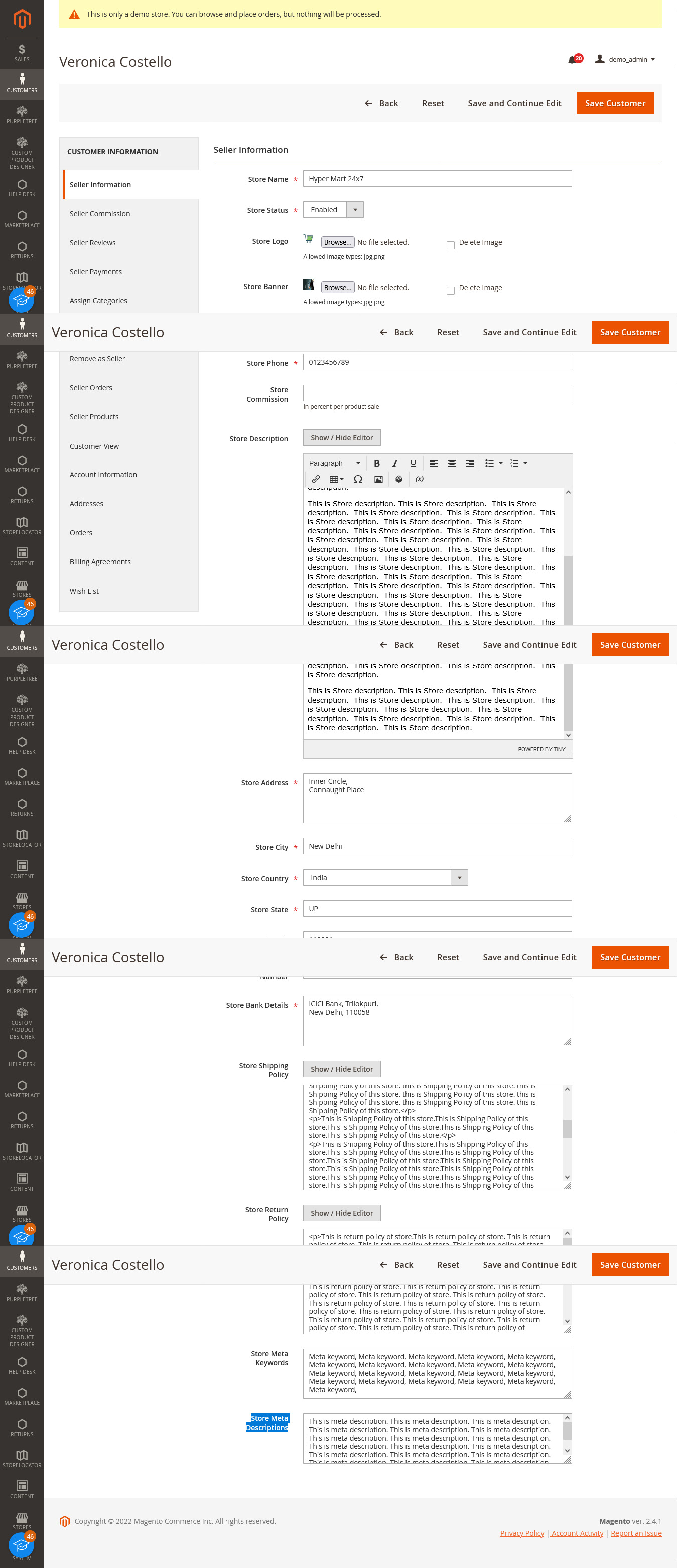Toggle Show / Hide Editor for Return Policy
Screen dimensions: 677x1568
(x=342, y=1213)
